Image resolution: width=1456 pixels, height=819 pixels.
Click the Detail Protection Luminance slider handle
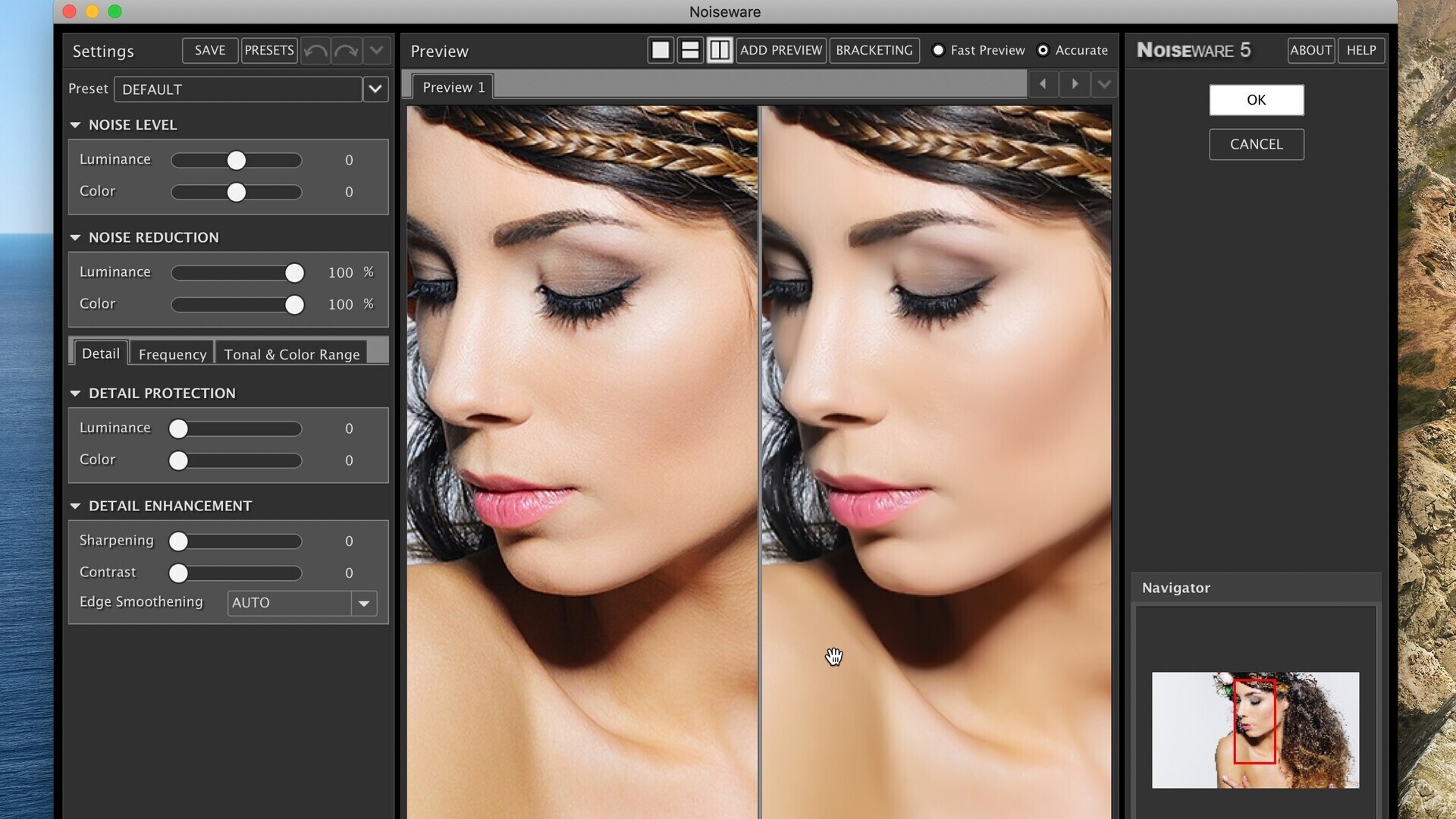tap(178, 428)
